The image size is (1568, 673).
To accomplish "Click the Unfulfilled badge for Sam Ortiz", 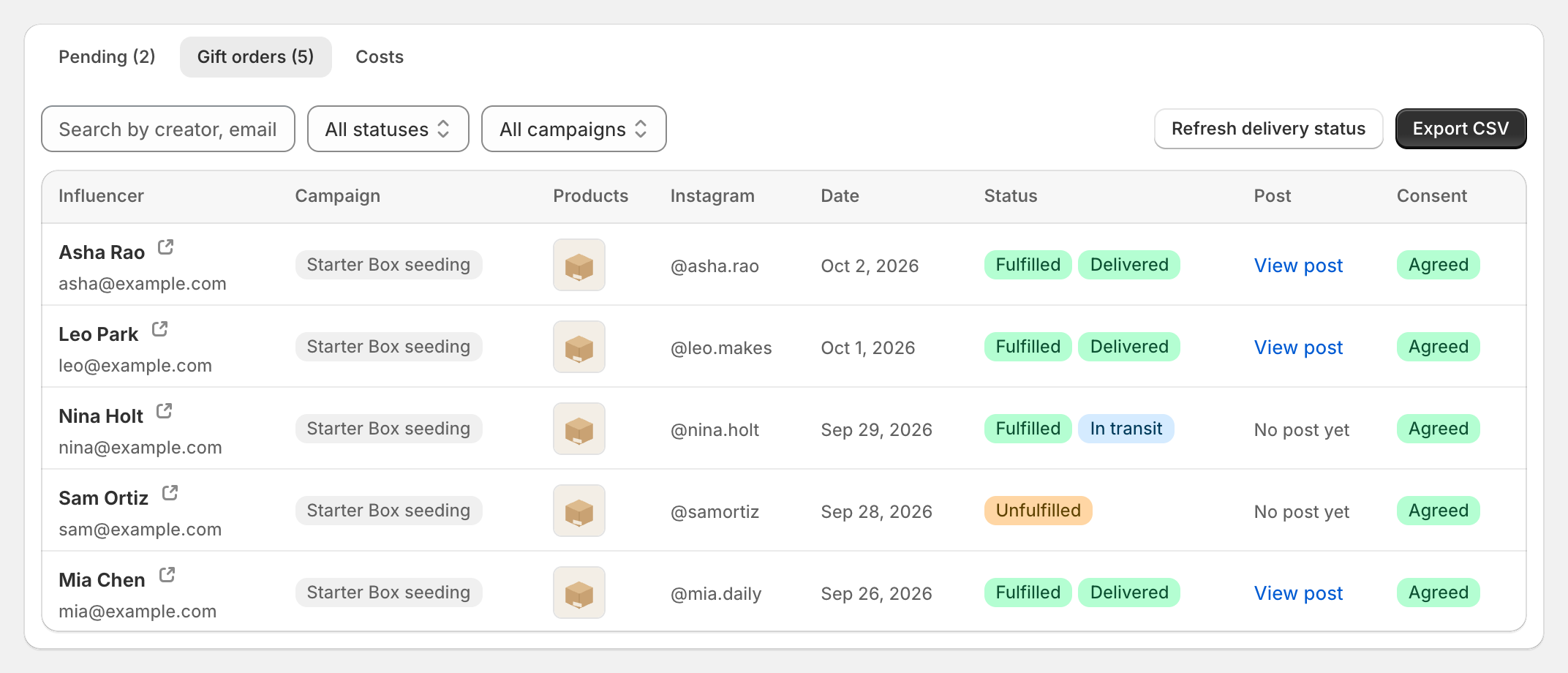I will (x=1039, y=511).
